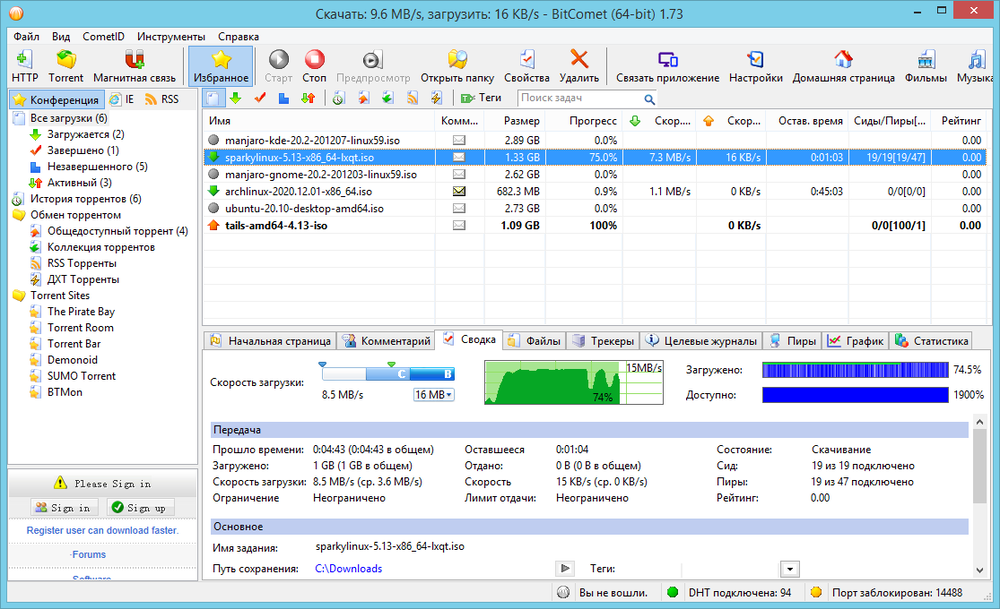The width and height of the screenshot is (1000, 609).
Task: Sort by Имя column header
Action: [x=319, y=121]
